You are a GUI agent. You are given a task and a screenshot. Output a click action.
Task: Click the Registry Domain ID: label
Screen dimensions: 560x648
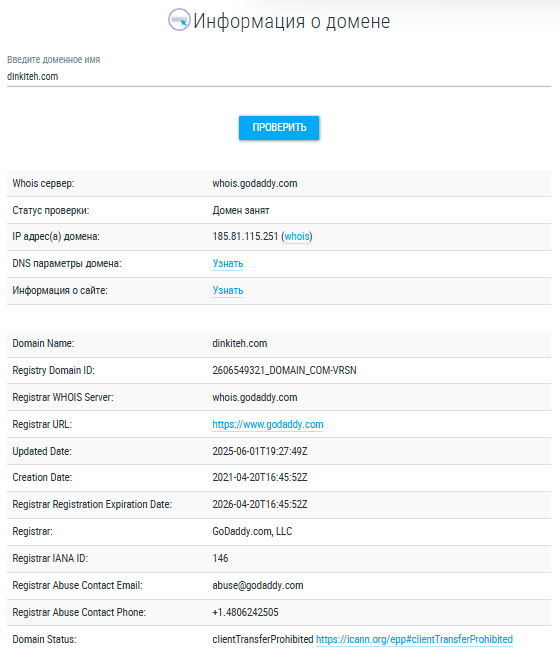click(53, 370)
